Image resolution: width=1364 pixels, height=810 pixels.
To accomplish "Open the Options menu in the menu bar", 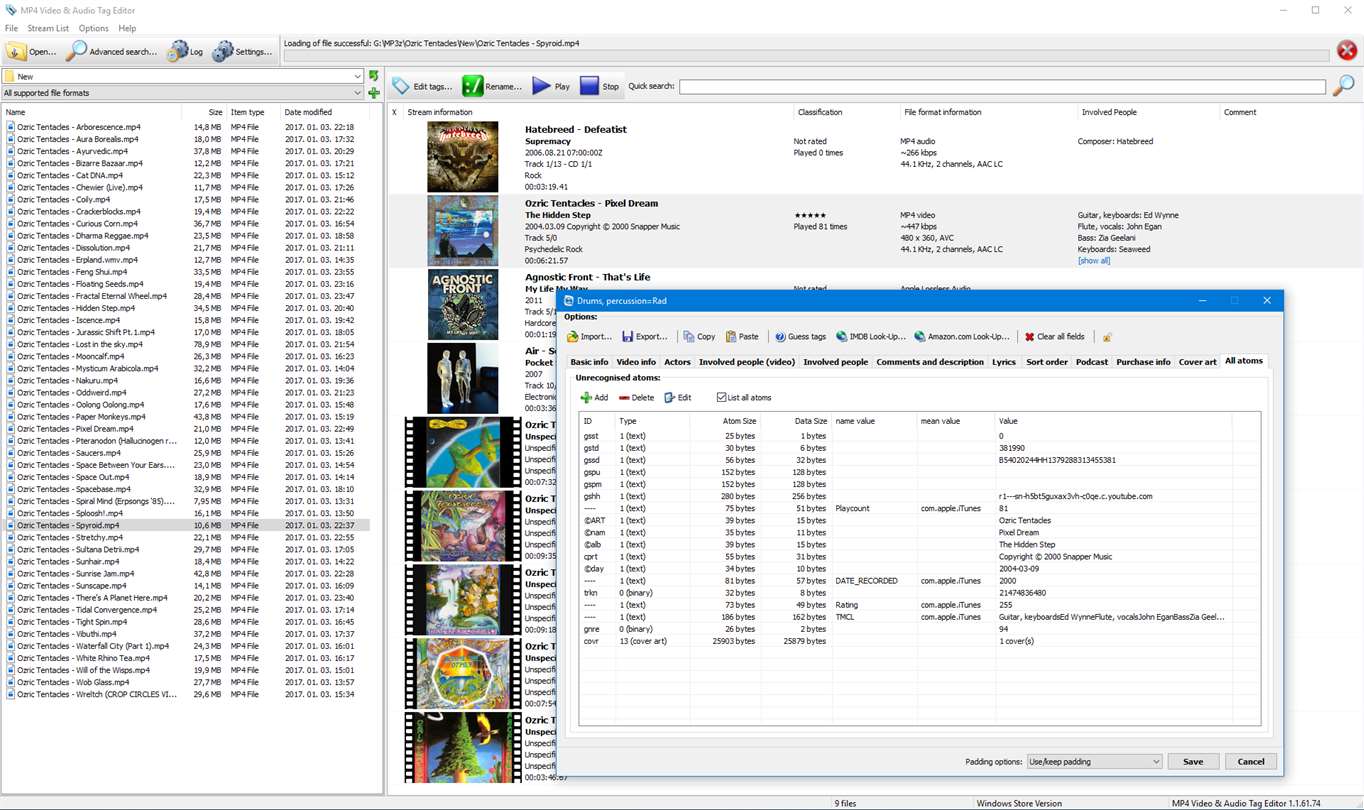I will [94, 28].
